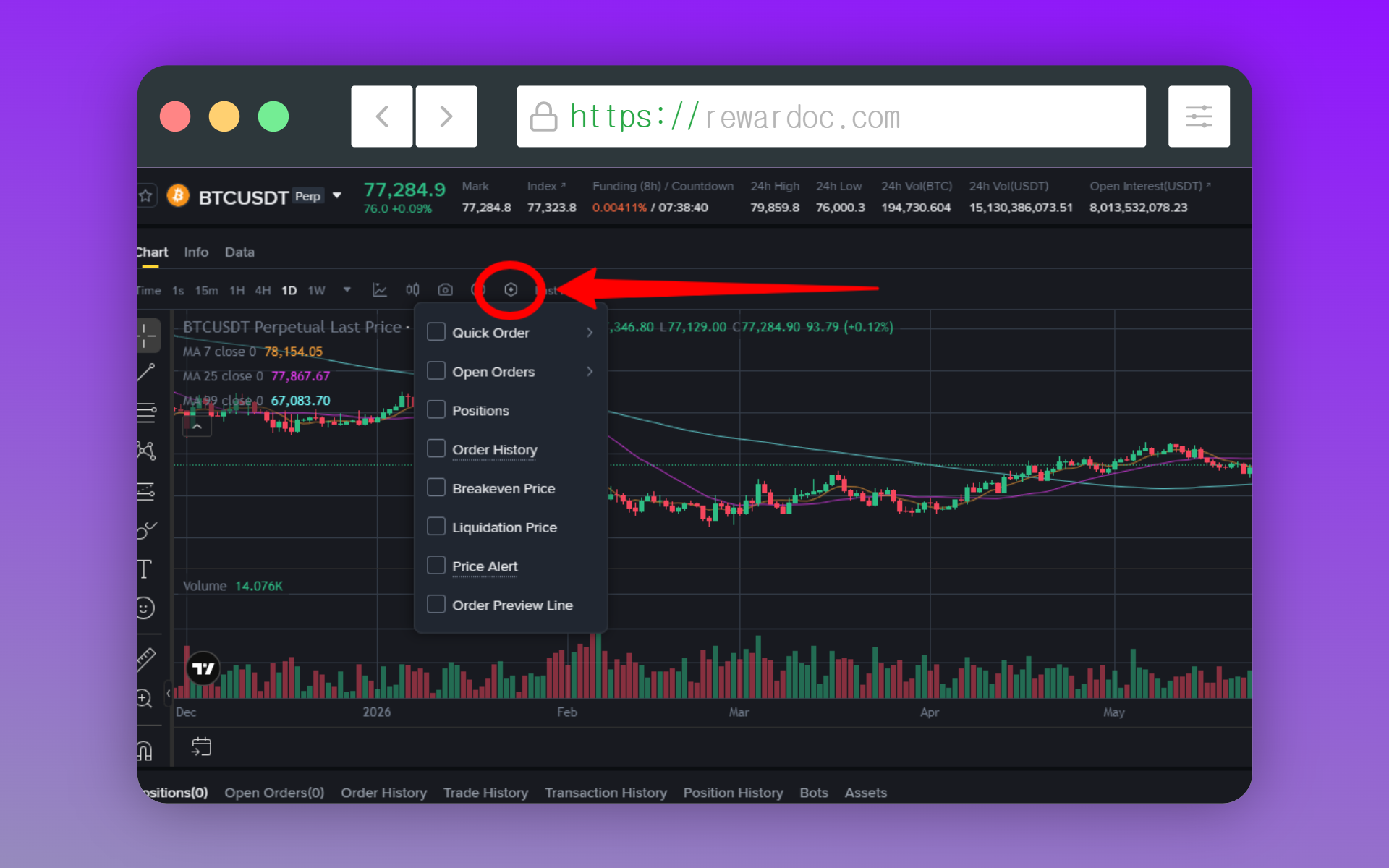Select the trend line drawing tool
The width and height of the screenshot is (1389, 868).
pyautogui.click(x=146, y=373)
